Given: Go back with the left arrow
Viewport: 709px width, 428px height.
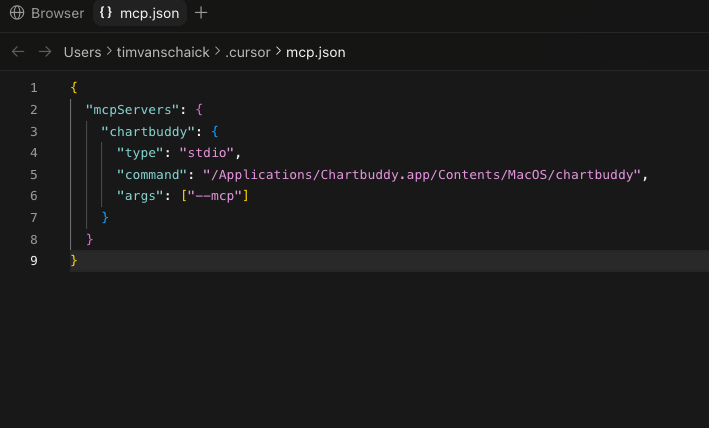Looking at the screenshot, I should [18, 52].
